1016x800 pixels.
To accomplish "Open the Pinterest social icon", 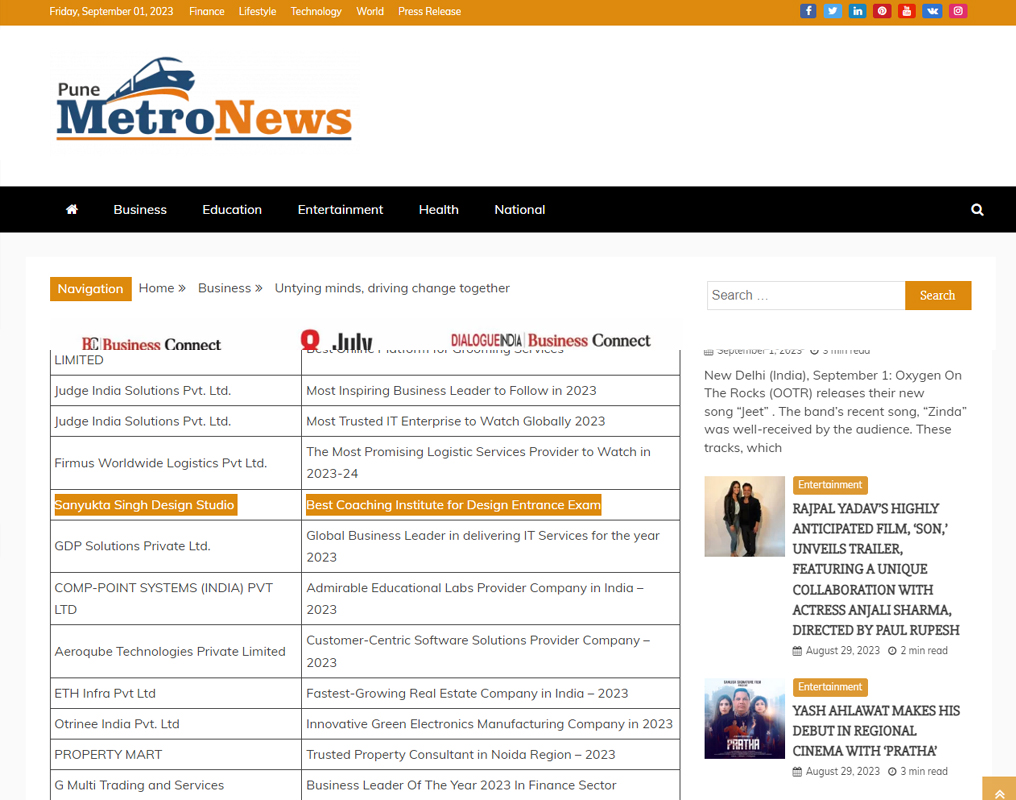I will point(882,11).
